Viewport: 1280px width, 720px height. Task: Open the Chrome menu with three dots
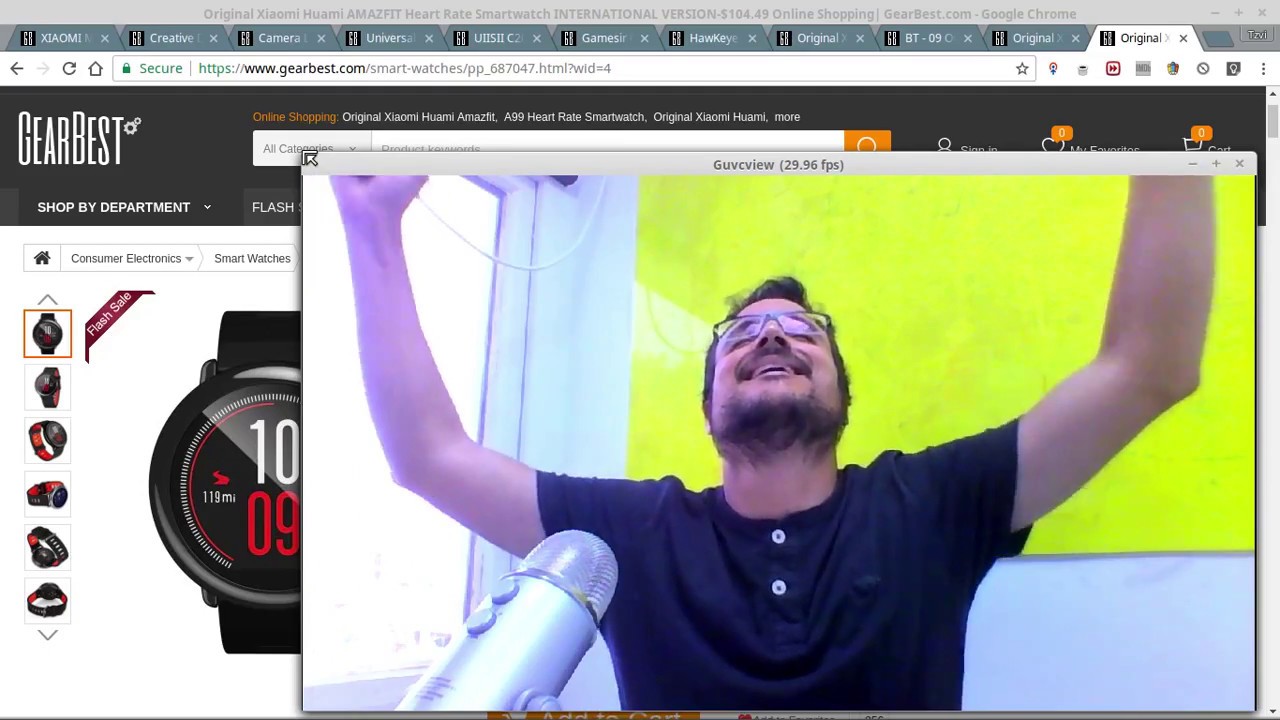pyautogui.click(x=1264, y=68)
